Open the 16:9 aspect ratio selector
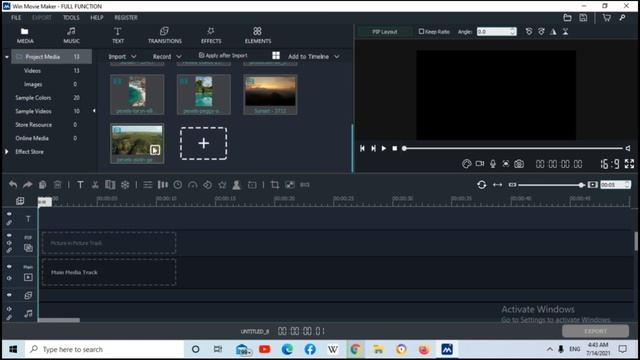This screenshot has width=640, height=360. [610, 164]
